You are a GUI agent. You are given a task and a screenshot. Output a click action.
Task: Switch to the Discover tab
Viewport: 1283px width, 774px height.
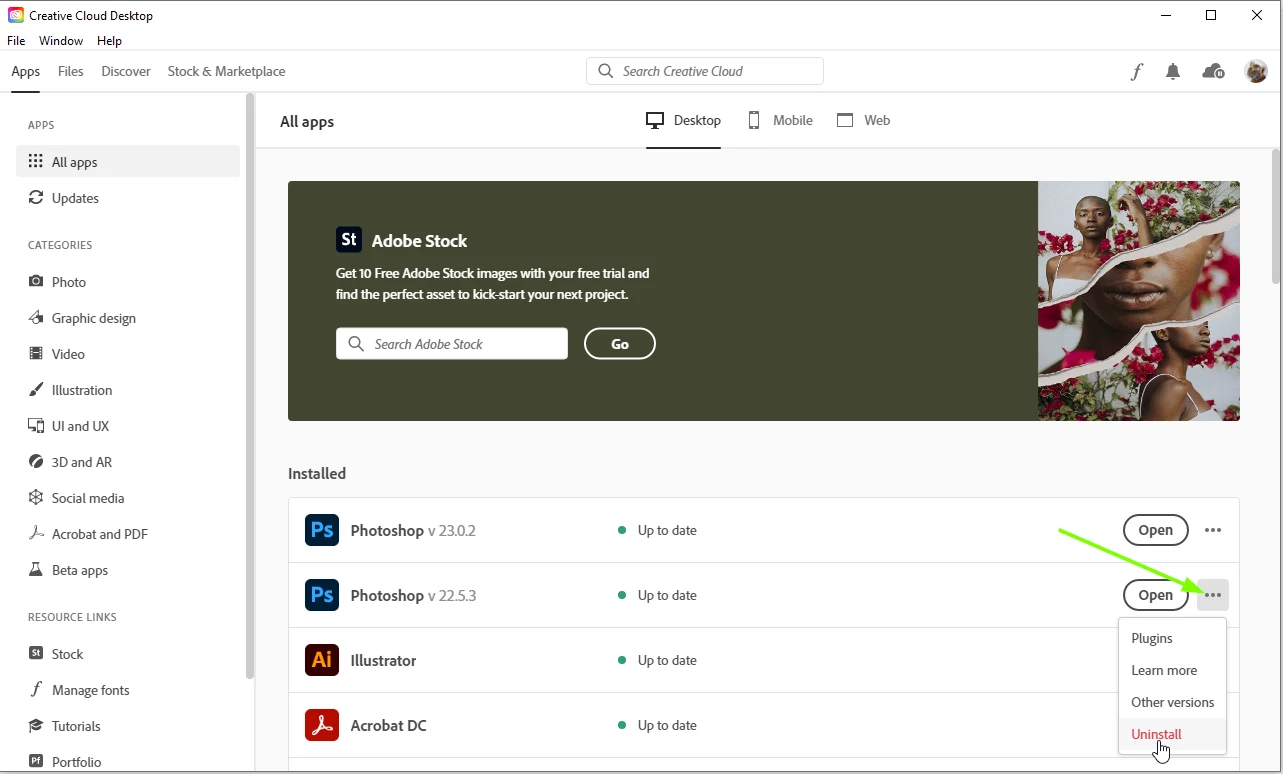[126, 71]
